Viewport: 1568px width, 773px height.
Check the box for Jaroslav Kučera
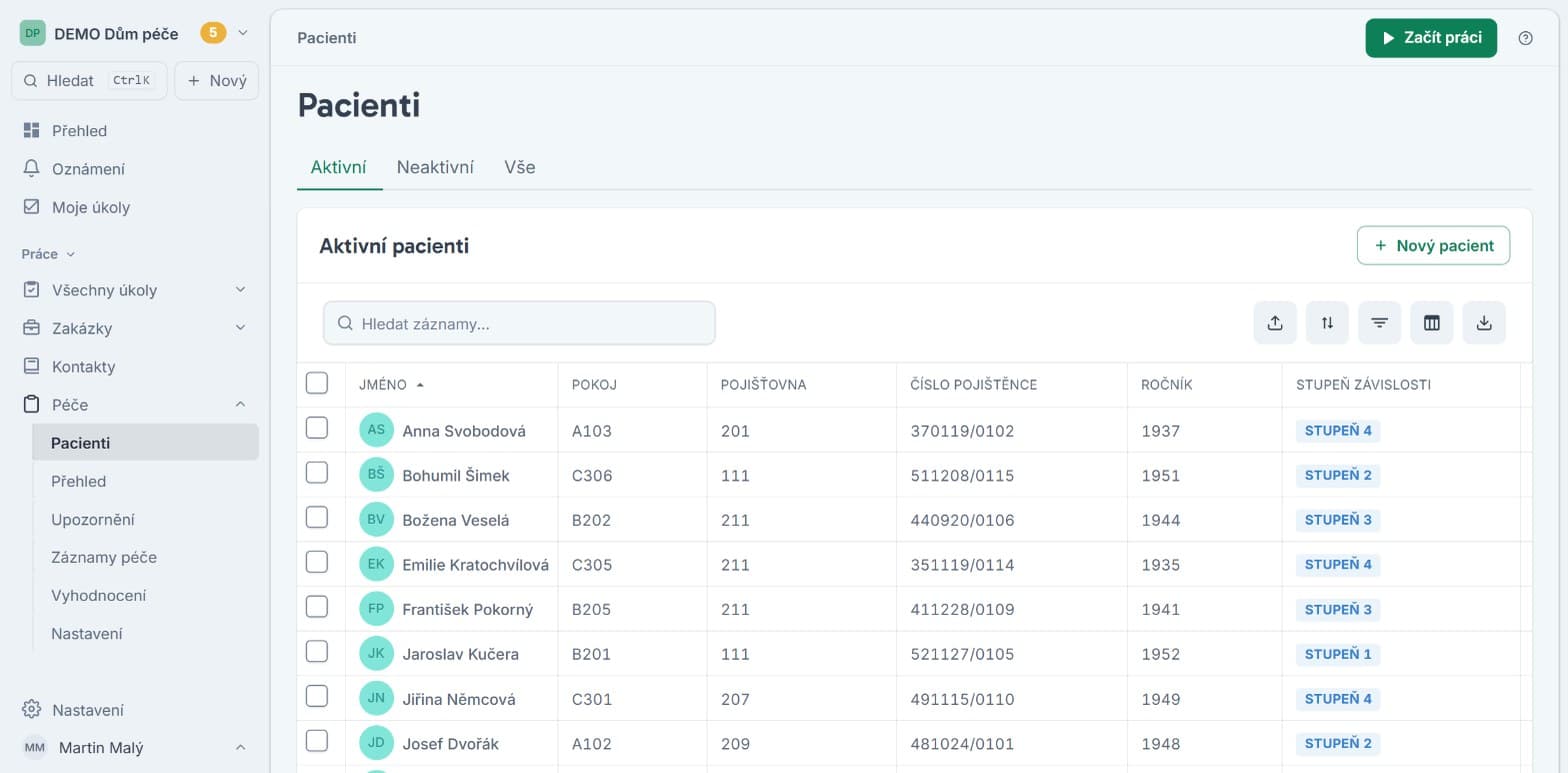[317, 651]
